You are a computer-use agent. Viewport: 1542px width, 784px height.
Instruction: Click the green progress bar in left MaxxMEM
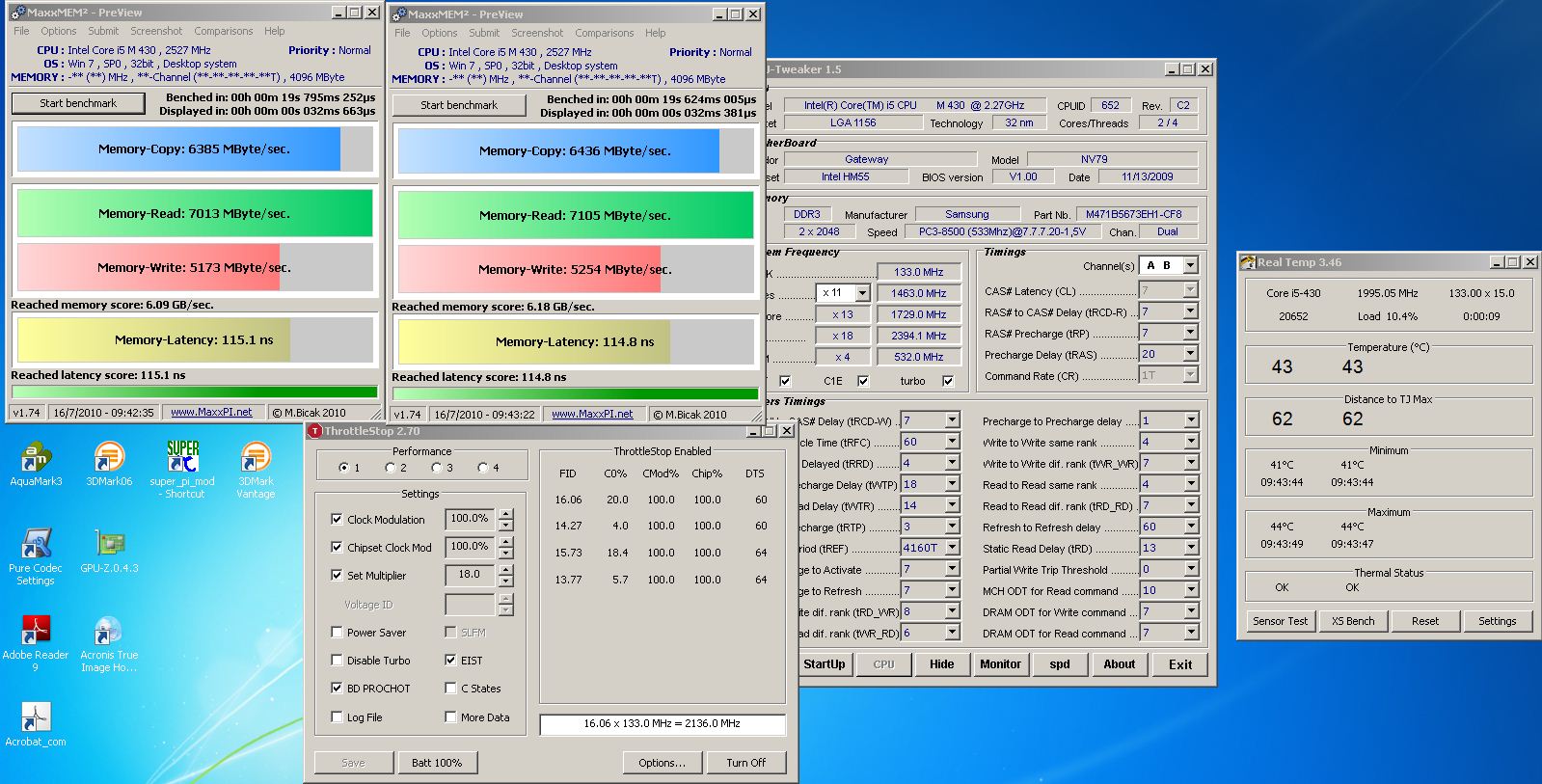click(194, 392)
